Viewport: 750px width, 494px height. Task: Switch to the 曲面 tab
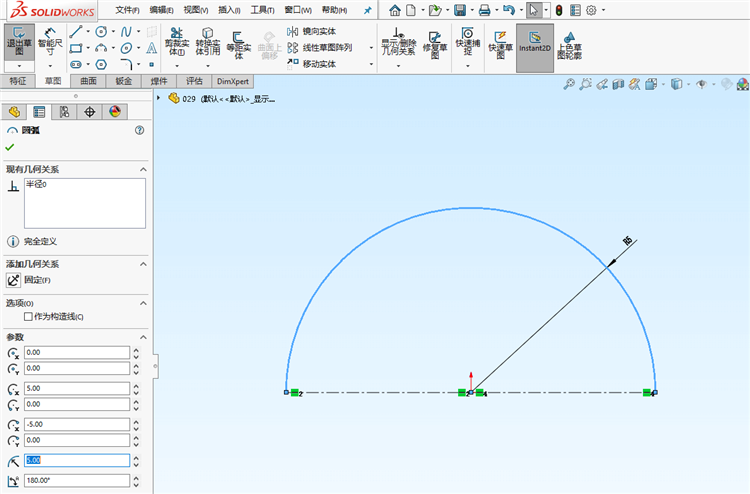click(x=88, y=81)
